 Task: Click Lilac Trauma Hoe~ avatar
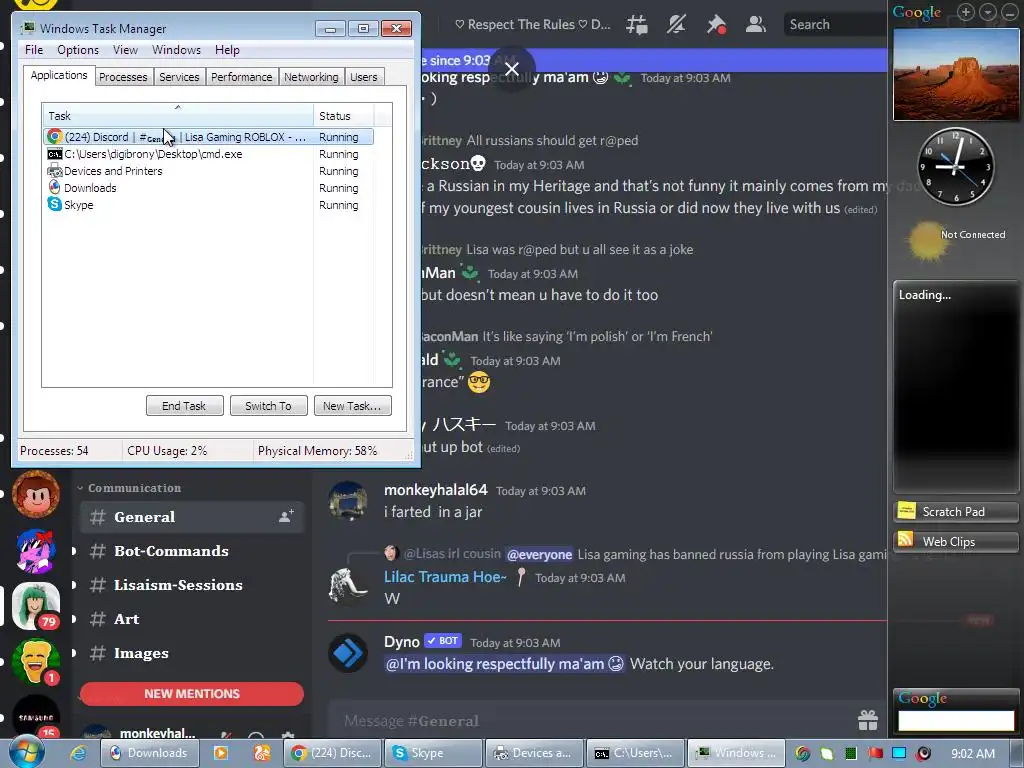point(347,584)
